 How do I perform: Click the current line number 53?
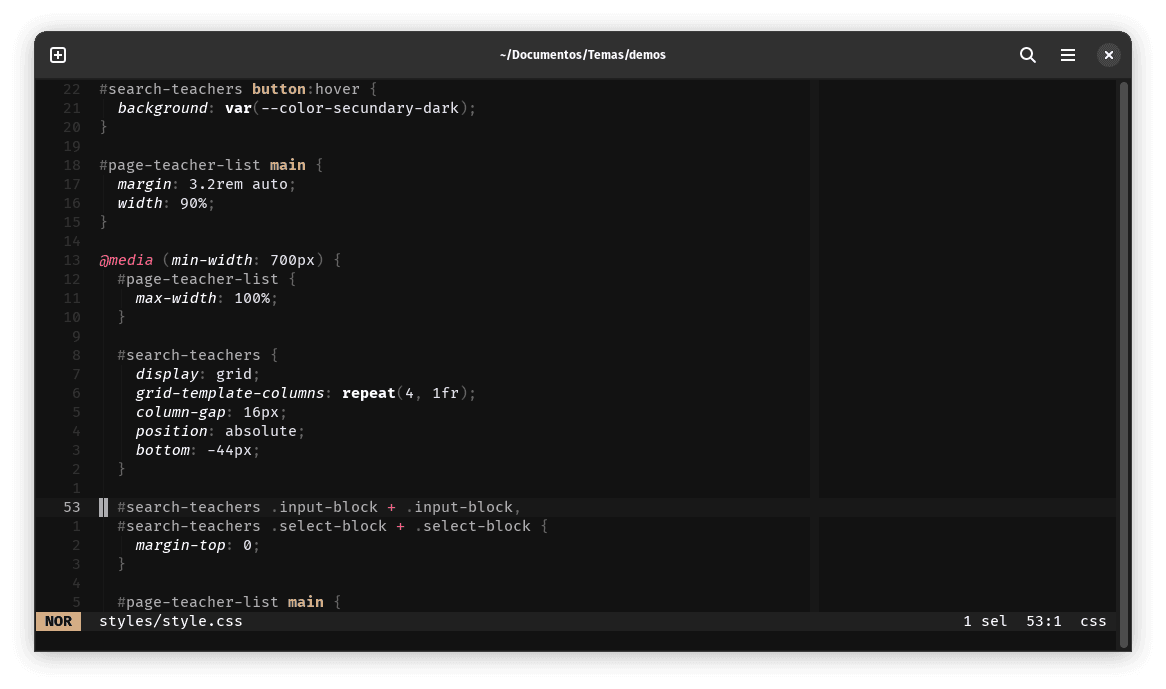coord(71,507)
